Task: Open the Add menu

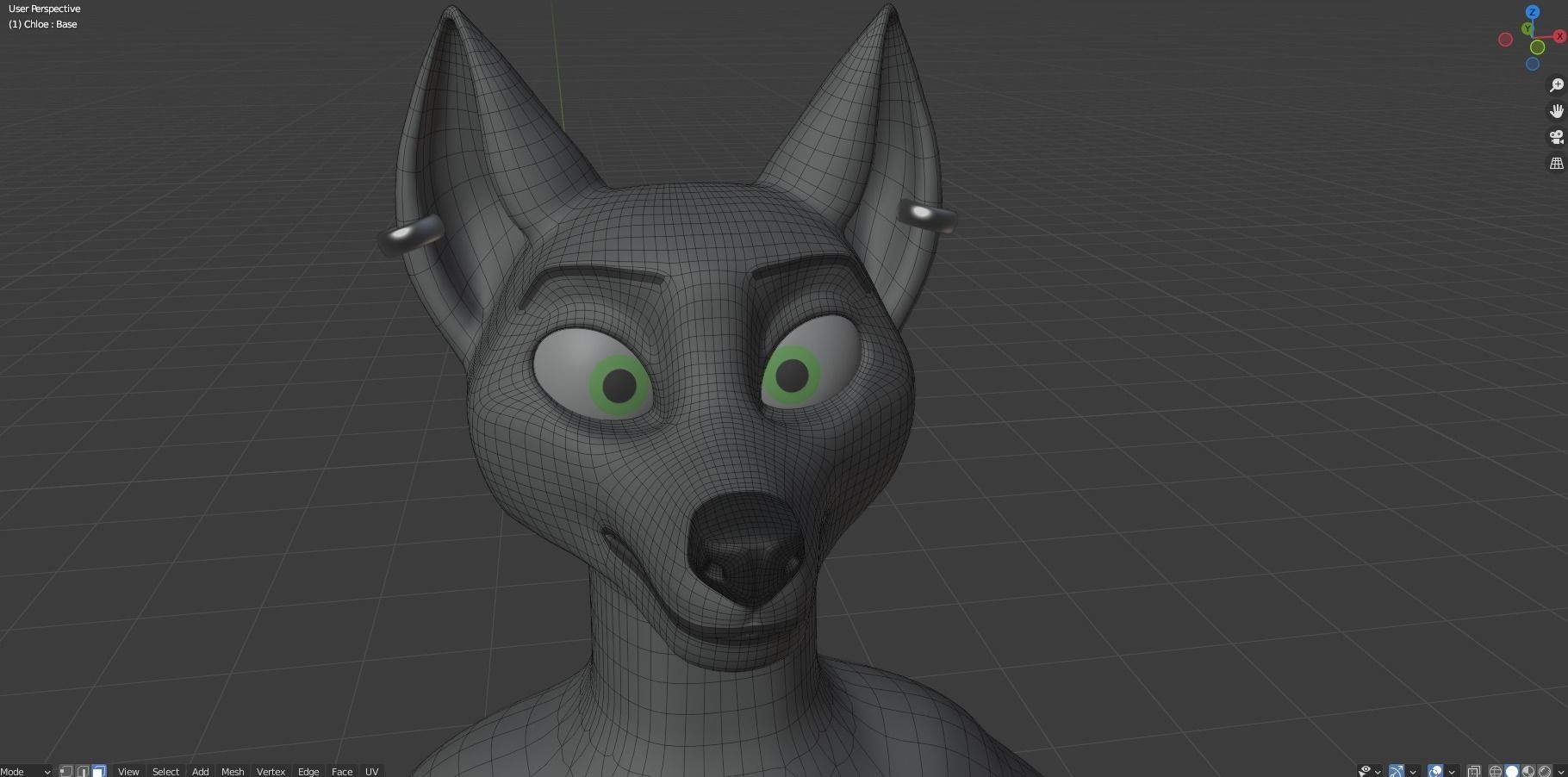Action: pos(200,771)
